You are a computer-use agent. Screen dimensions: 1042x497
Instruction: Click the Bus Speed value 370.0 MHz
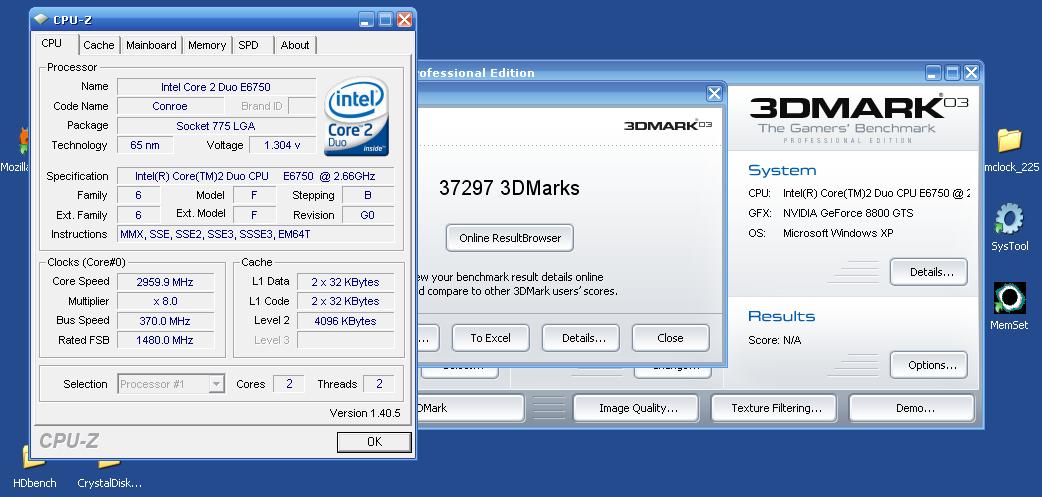tap(165, 321)
